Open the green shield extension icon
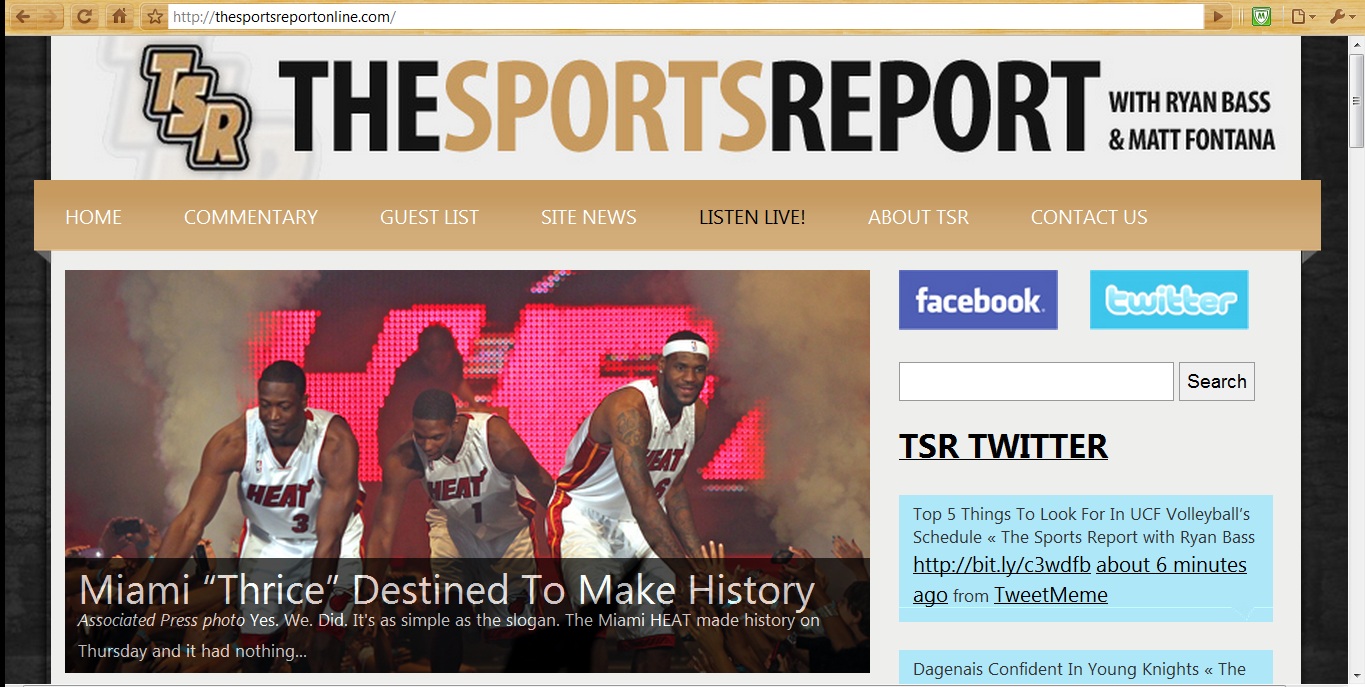 [1261, 16]
